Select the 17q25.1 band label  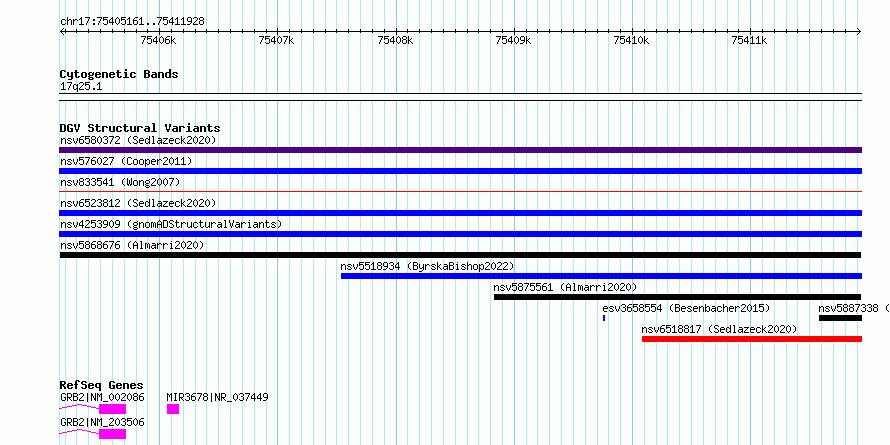click(x=81, y=87)
